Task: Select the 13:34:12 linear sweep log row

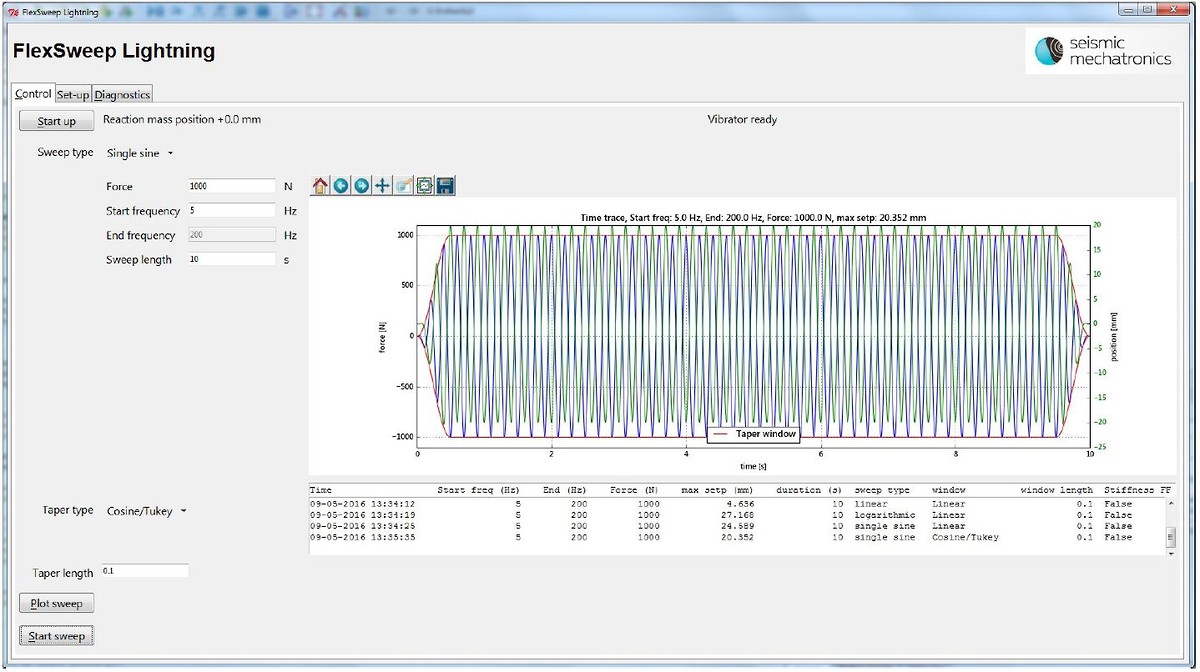Action: point(737,504)
